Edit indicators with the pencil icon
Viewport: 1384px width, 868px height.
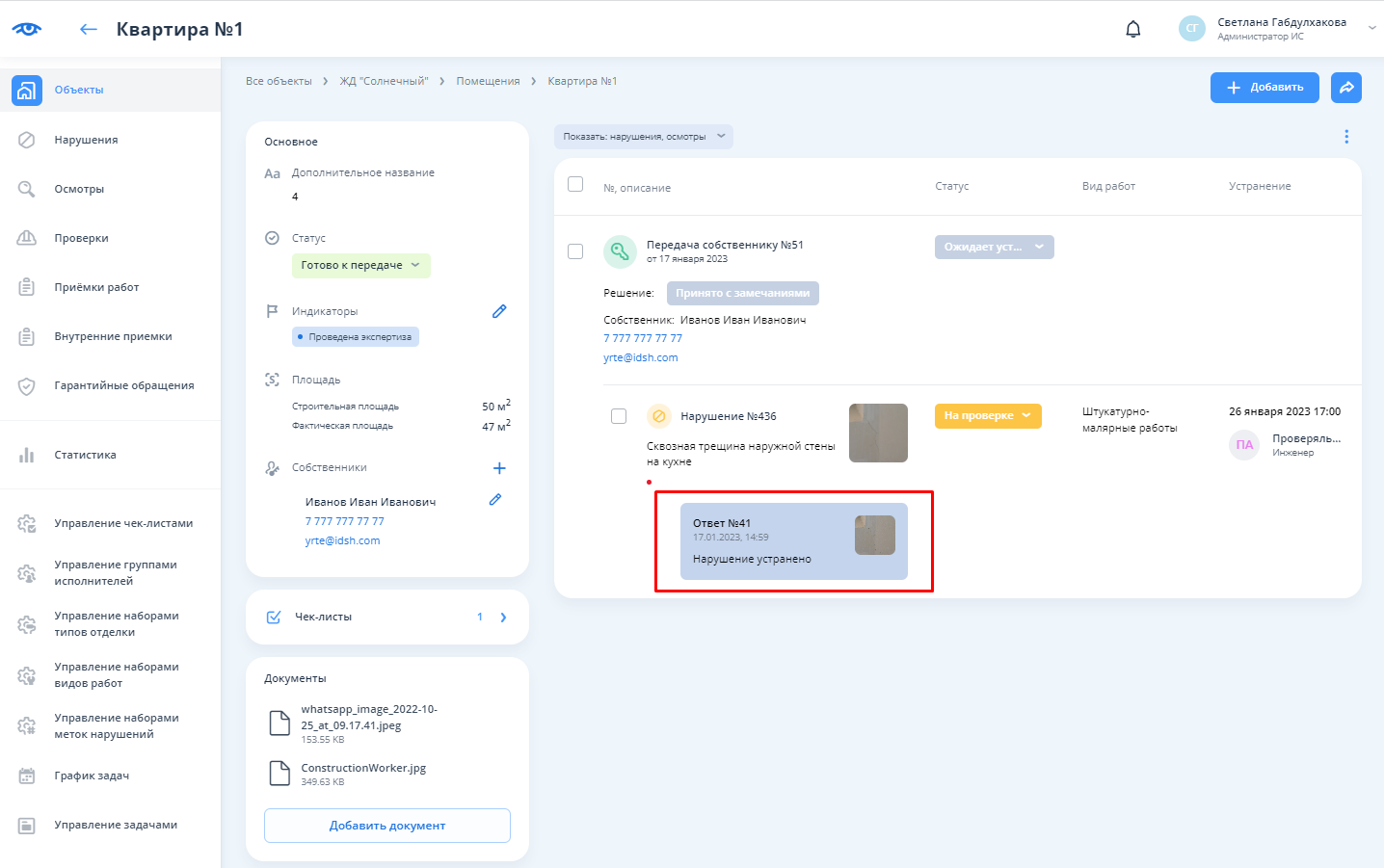tap(499, 311)
